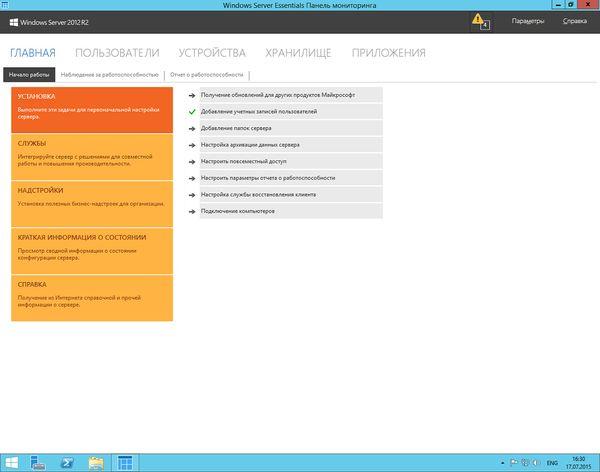Screen dimensions: 600x472
Task: Click the window system menu icon
Action: pos(4,5)
